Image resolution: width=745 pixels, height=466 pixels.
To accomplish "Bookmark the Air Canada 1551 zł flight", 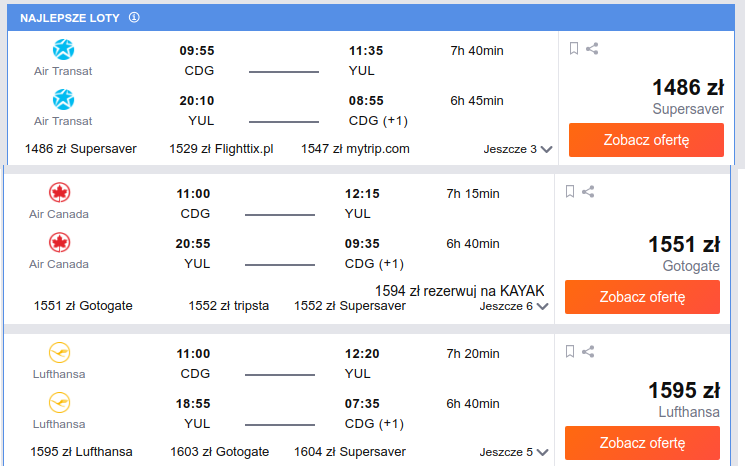I will (570, 191).
